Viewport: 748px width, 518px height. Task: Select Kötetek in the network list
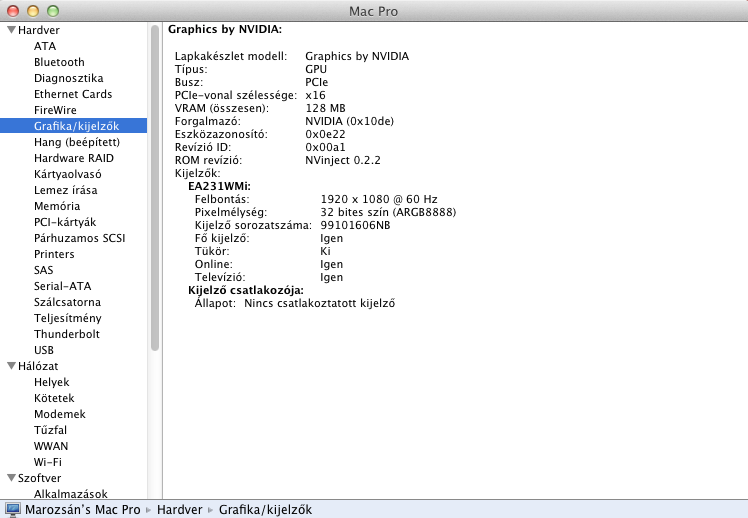54,398
